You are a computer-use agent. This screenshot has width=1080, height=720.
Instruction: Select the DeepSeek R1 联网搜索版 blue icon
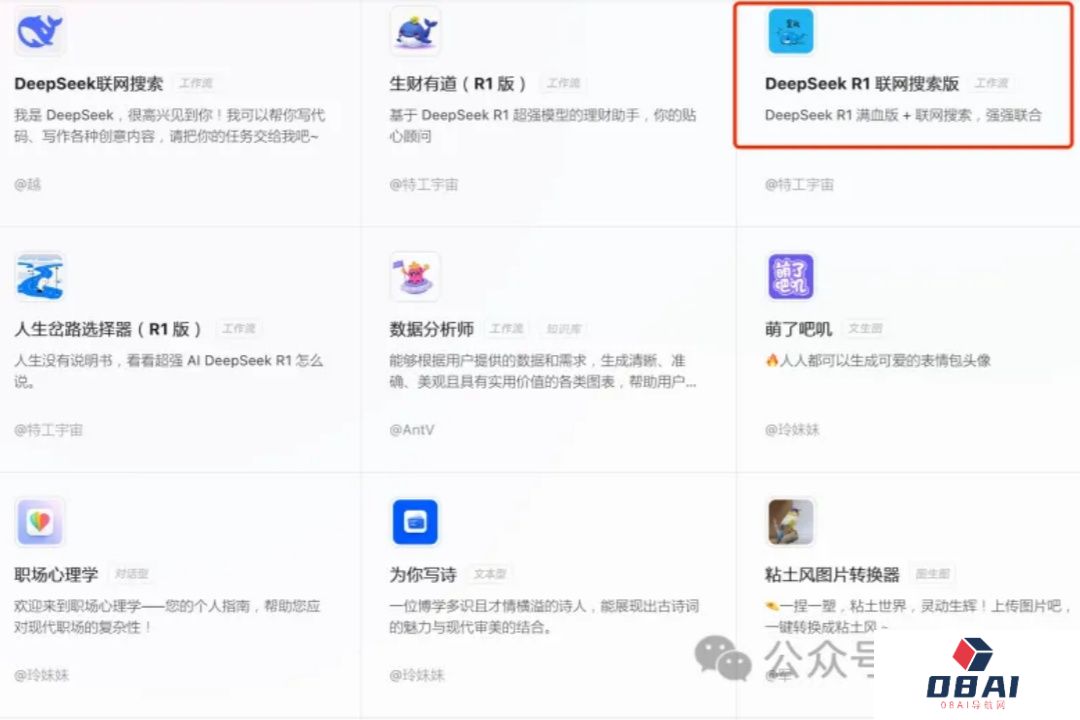click(791, 31)
